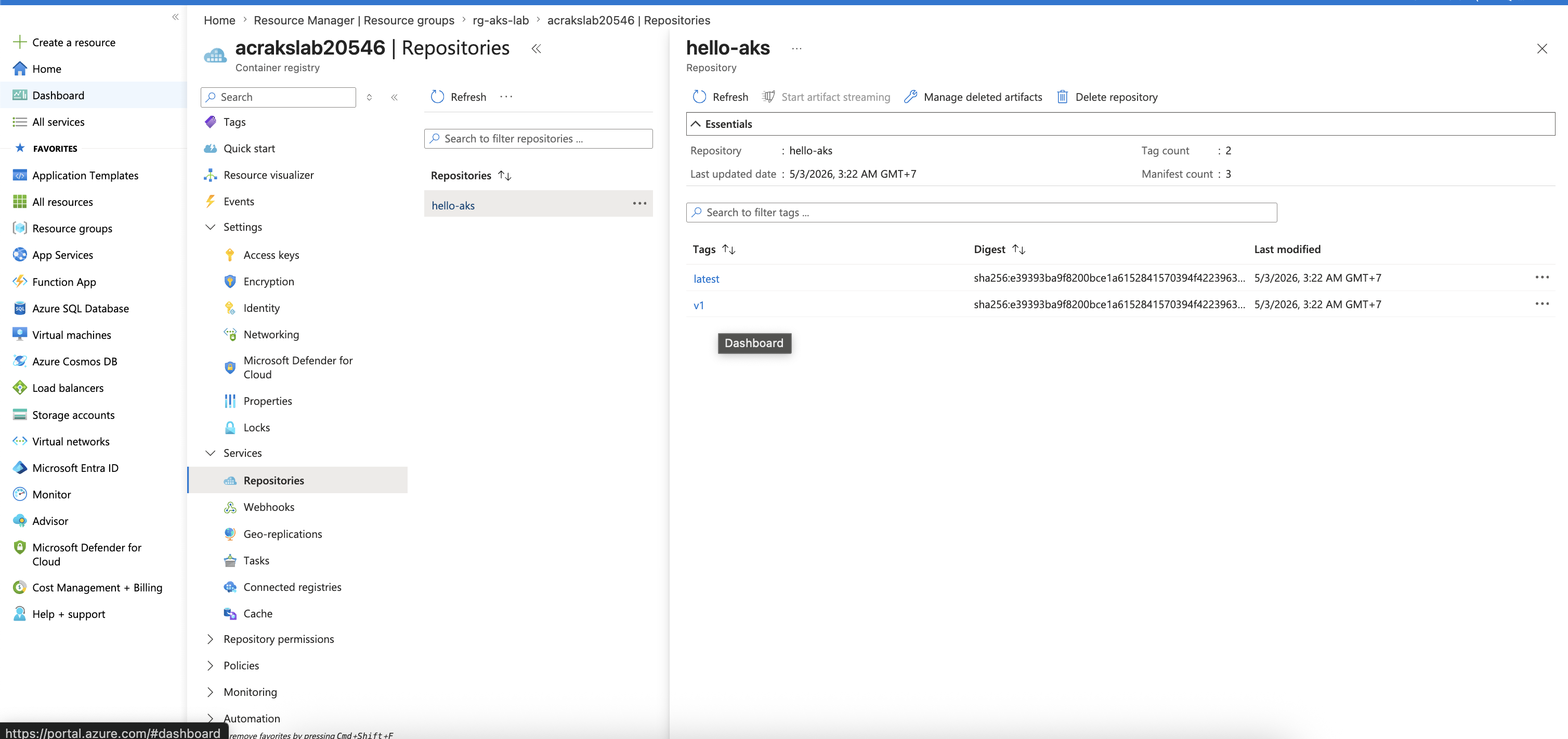Open Virtual machines monitor icon
Screen dimensions: 1568x739
click(x=19, y=335)
